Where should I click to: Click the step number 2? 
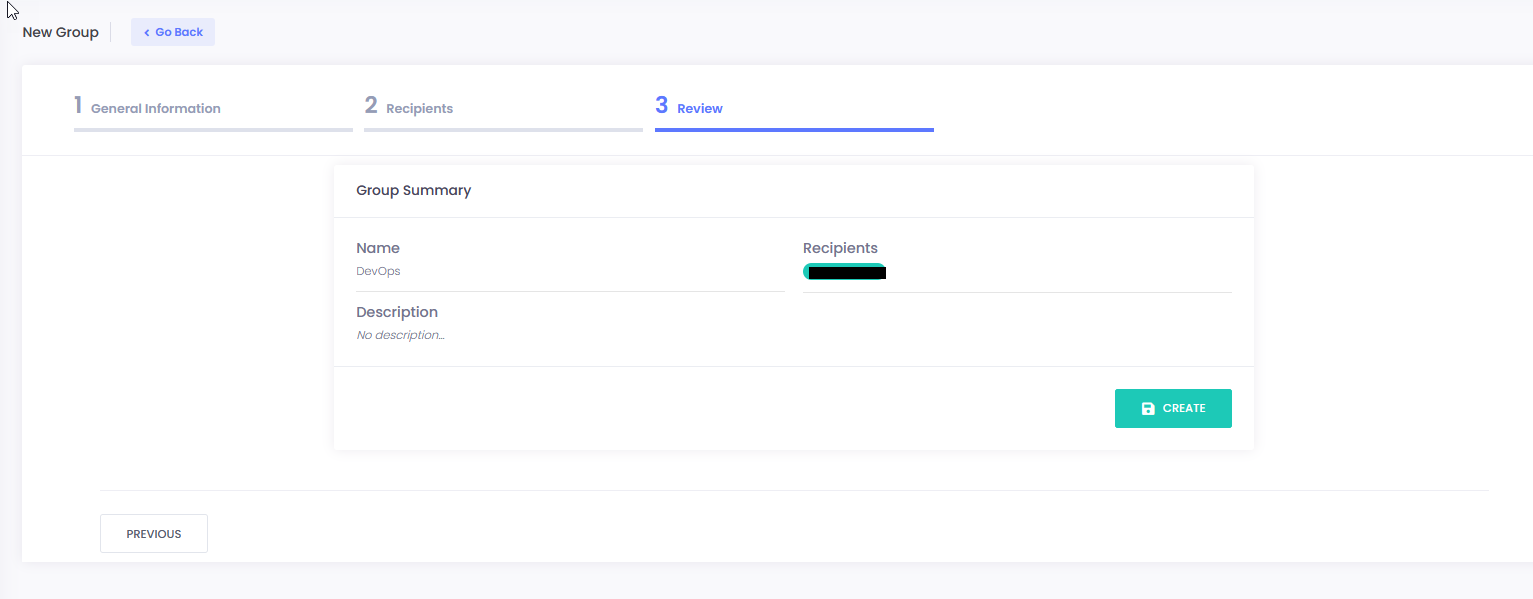[x=371, y=105]
